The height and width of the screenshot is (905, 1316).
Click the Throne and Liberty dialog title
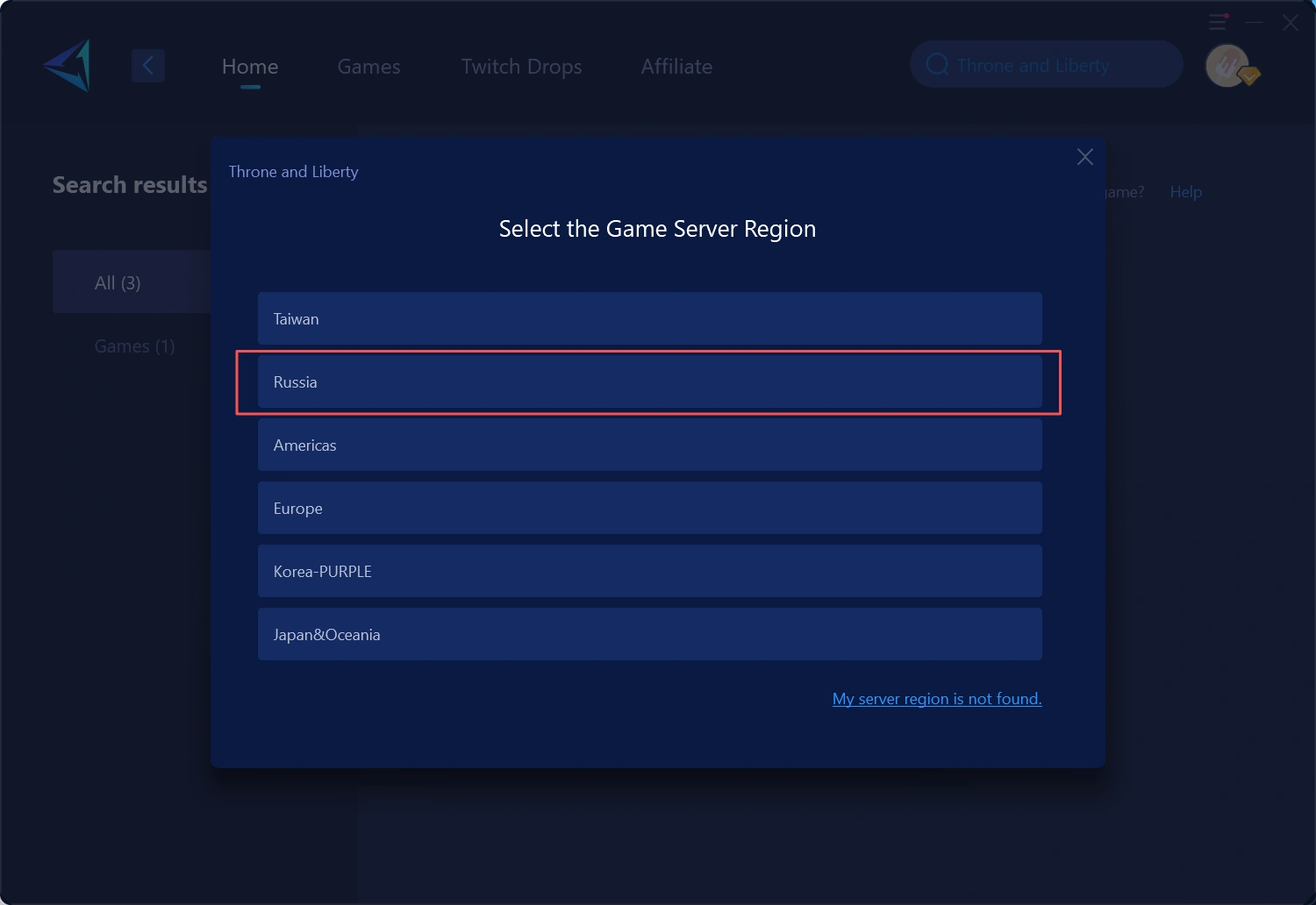tap(293, 172)
